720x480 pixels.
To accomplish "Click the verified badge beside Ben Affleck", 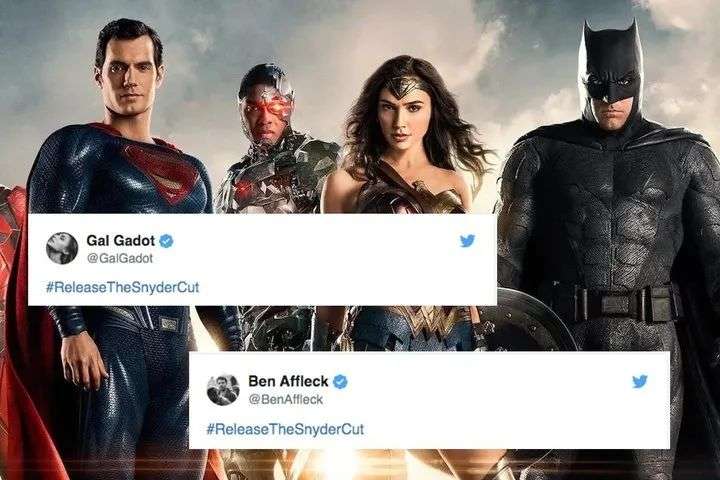I will [x=340, y=381].
